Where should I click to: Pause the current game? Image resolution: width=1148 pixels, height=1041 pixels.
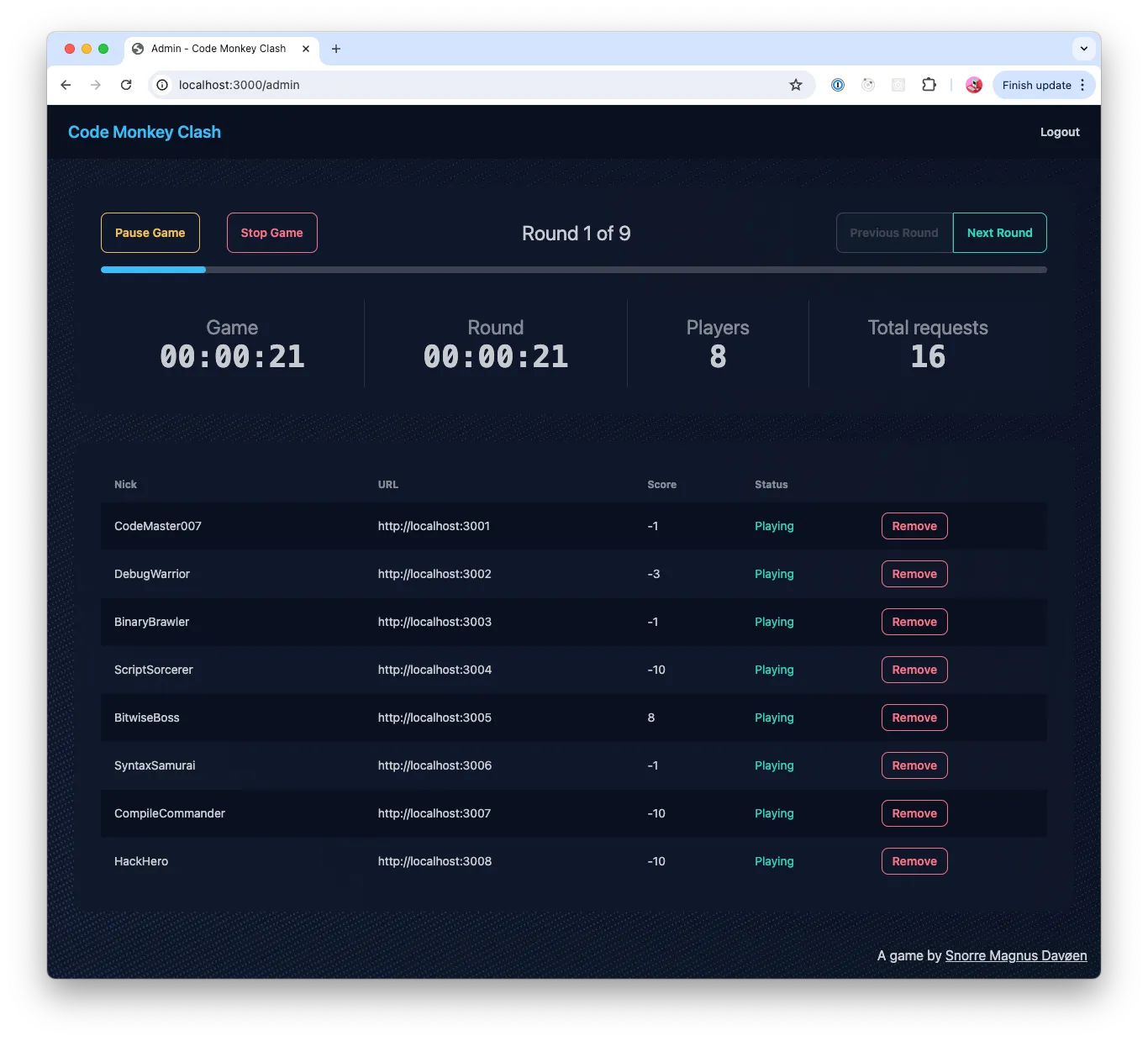150,233
